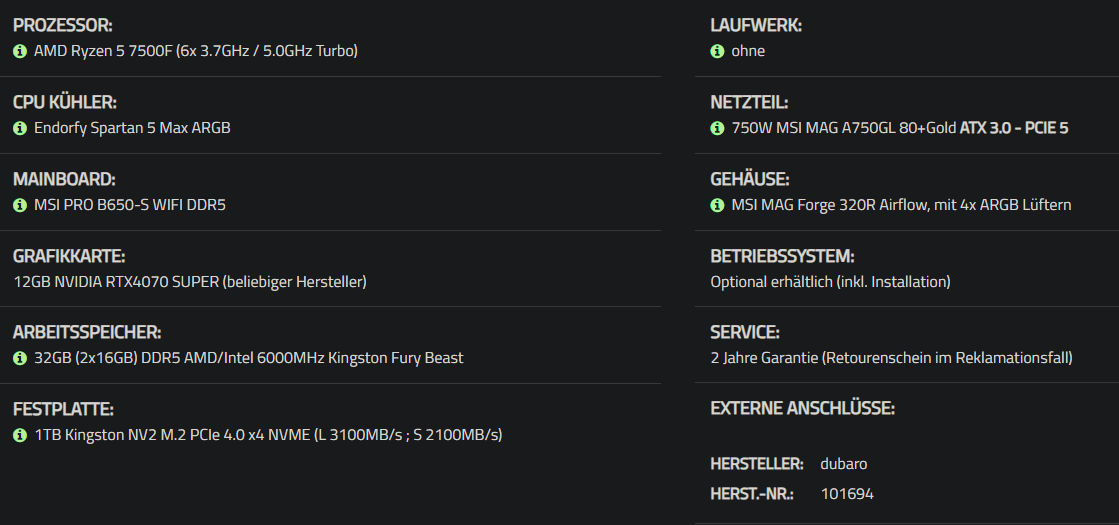Click the manufacturer name dubaro
Screen dimensions: 1119x525
click(844, 464)
